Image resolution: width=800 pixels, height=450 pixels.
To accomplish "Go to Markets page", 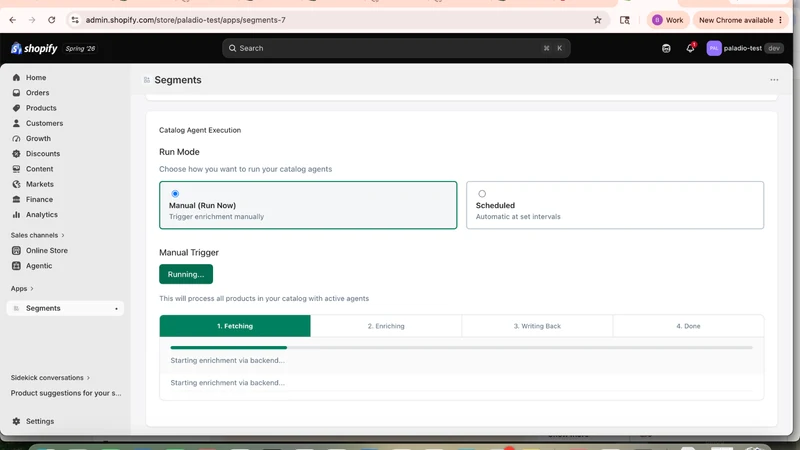I will 39,184.
